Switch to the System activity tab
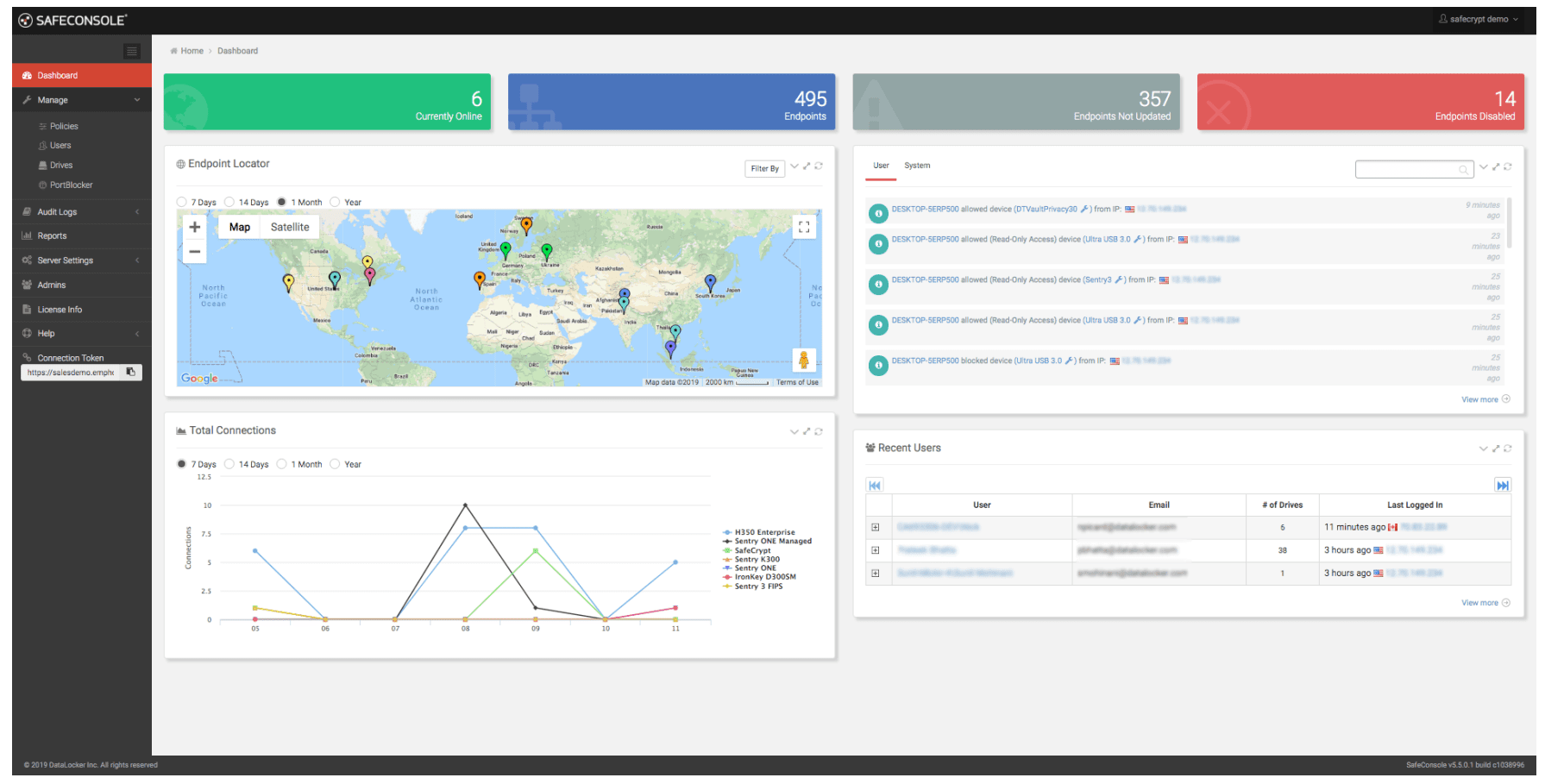The height and width of the screenshot is (784, 1545). point(917,166)
